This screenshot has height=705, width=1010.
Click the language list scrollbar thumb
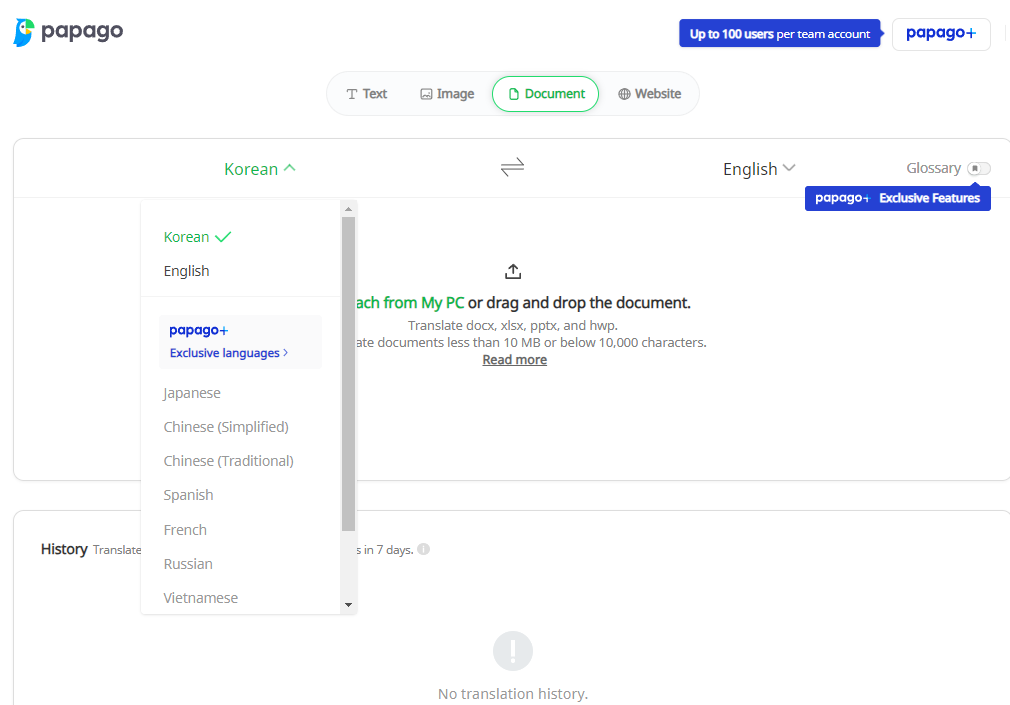348,374
